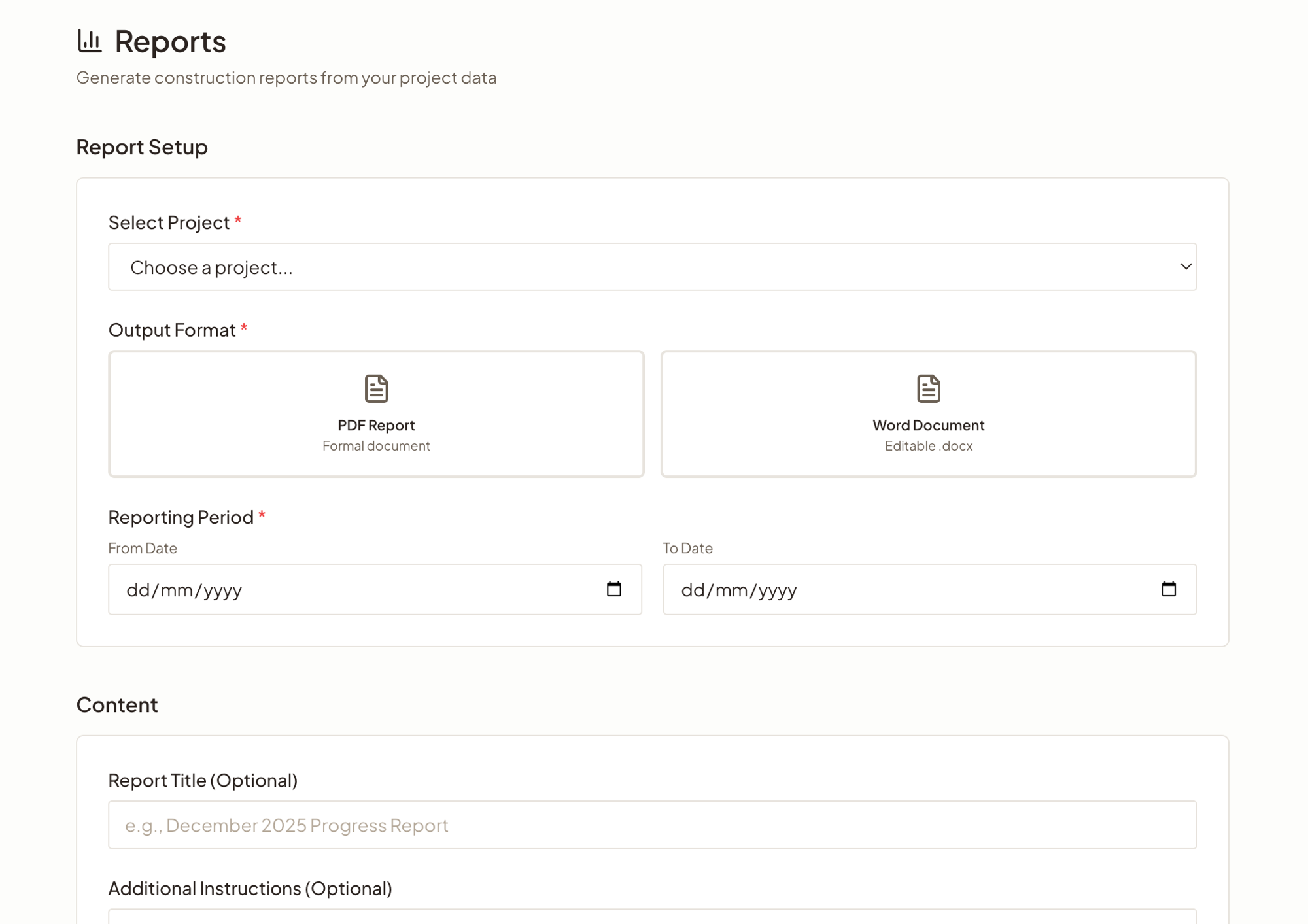Click the 'Editable .docx' caption
Image resolution: width=1308 pixels, height=924 pixels.
[929, 445]
